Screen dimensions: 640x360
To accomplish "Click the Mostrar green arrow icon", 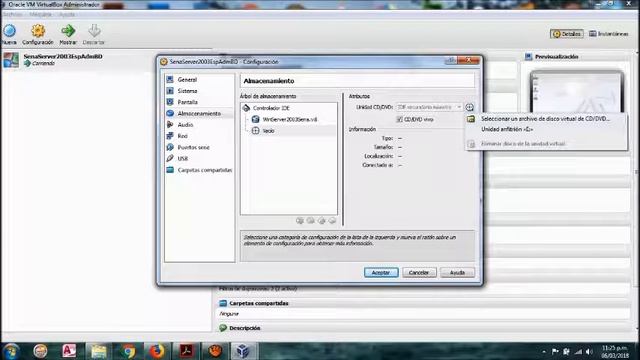I will click(x=68, y=31).
